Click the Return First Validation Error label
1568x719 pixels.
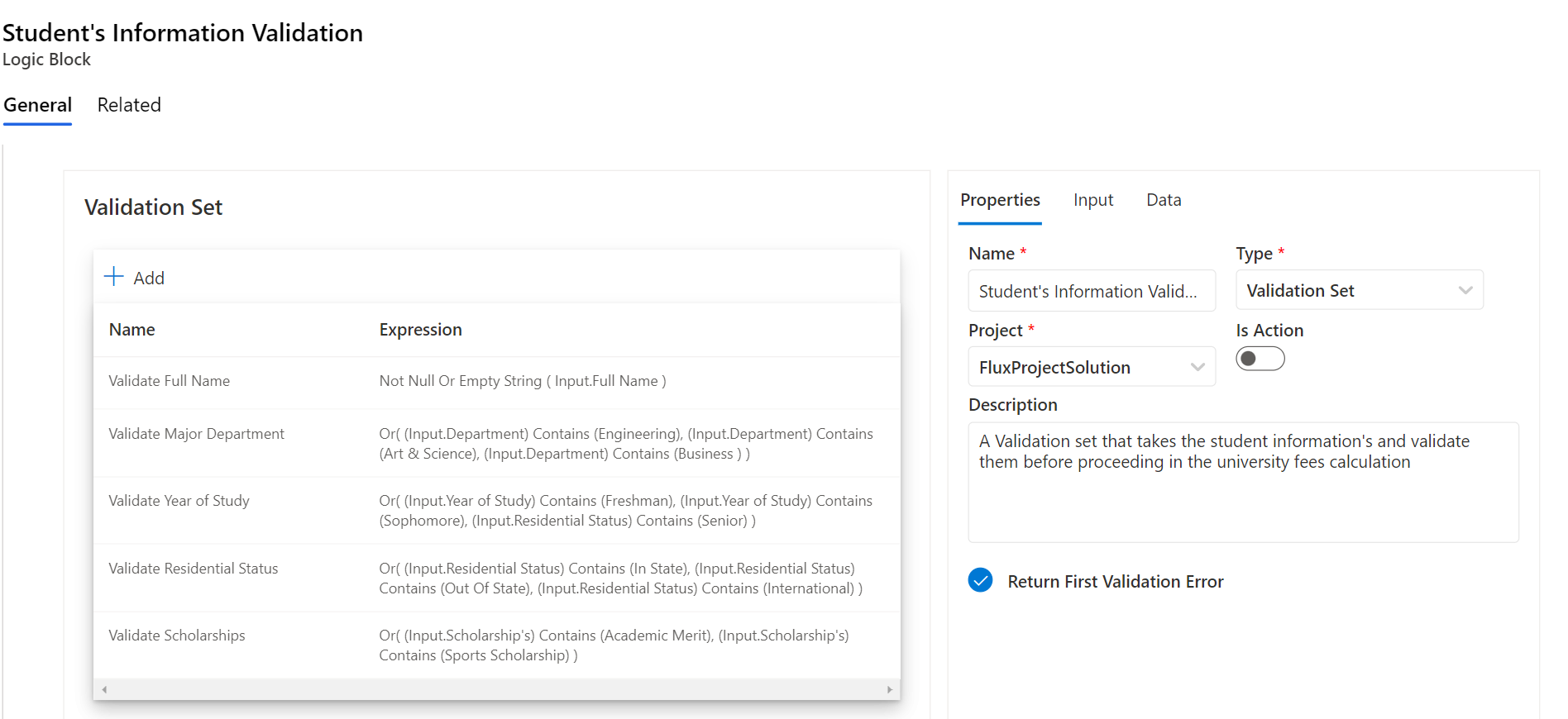point(1115,582)
